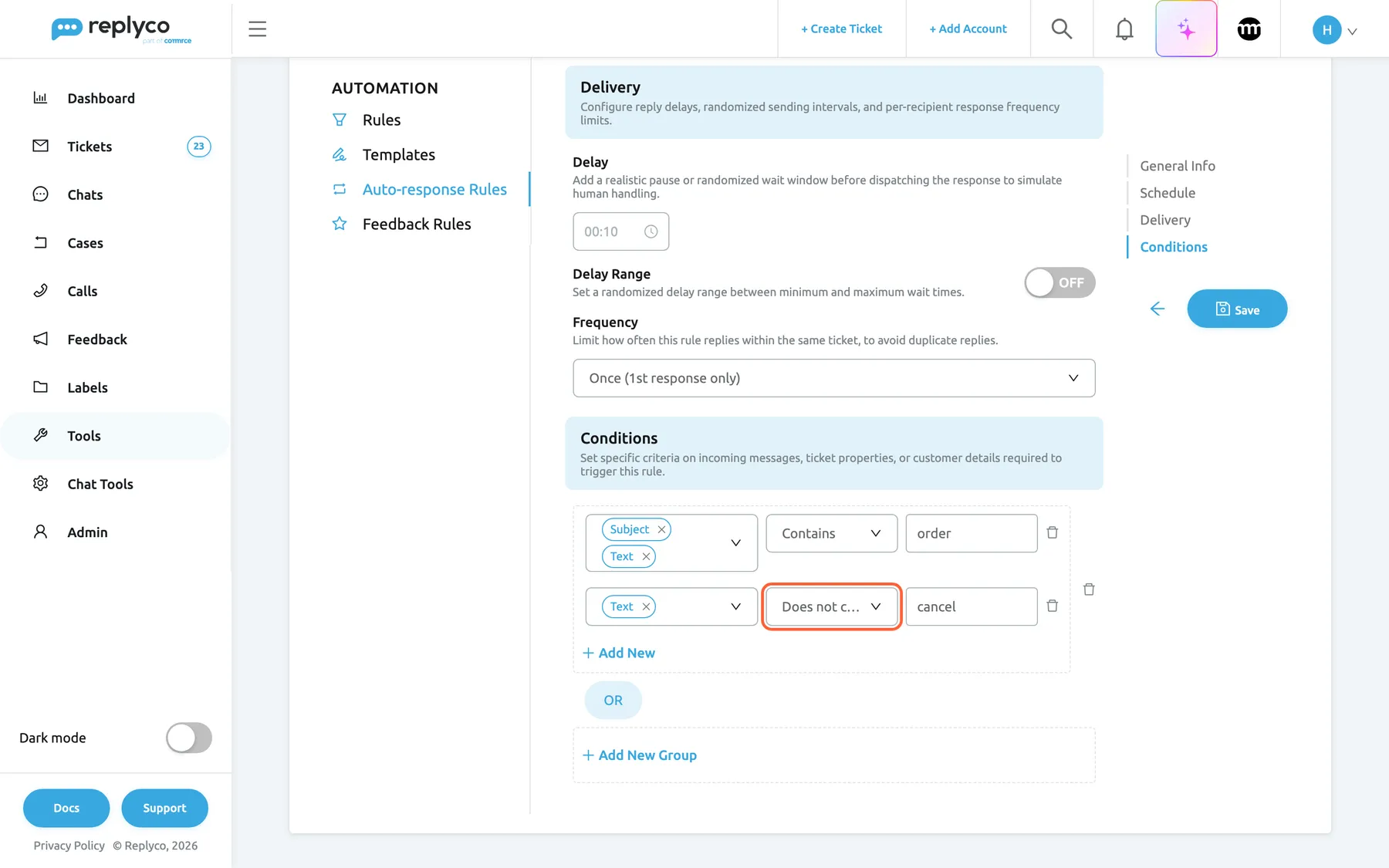Delete the whole condition group
This screenshot has height=868, width=1389.
(x=1089, y=589)
